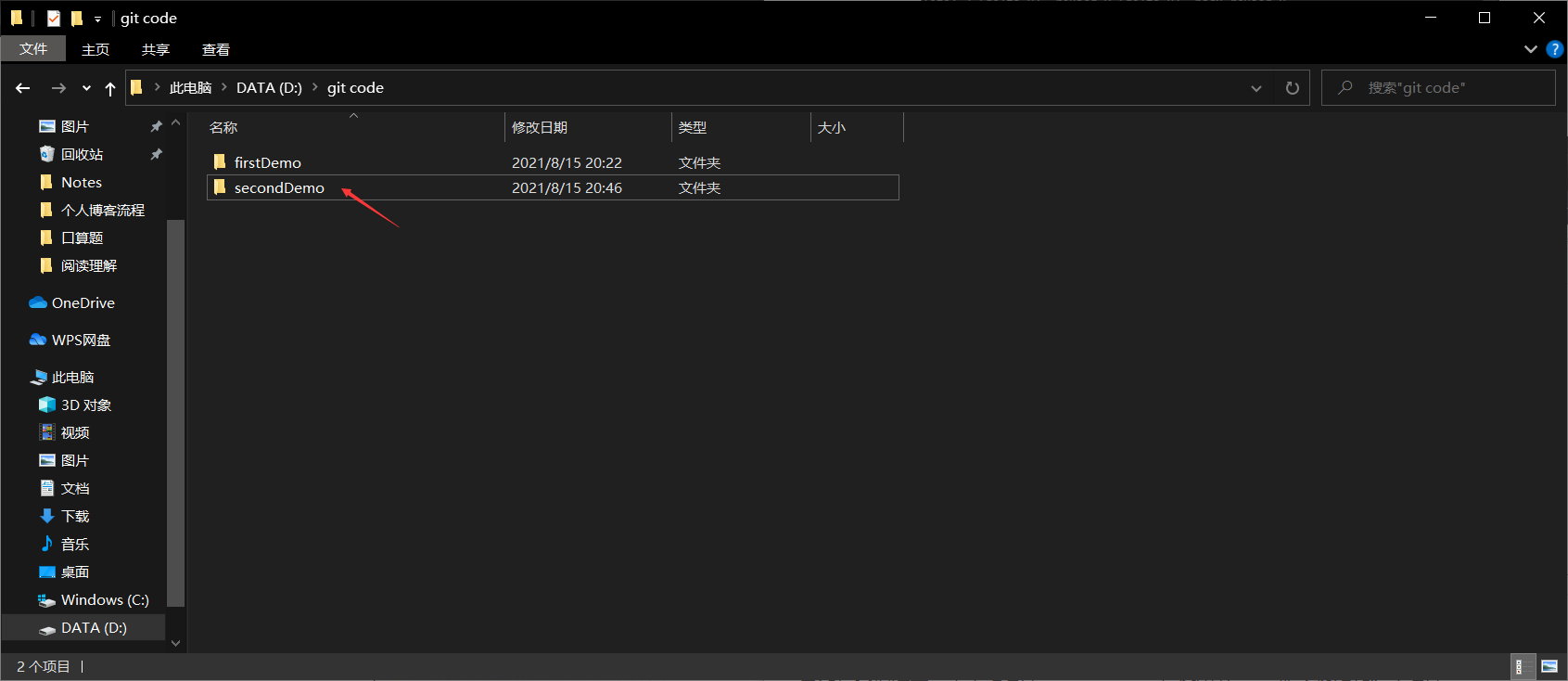Click the secondDemo folder icon

(220, 187)
